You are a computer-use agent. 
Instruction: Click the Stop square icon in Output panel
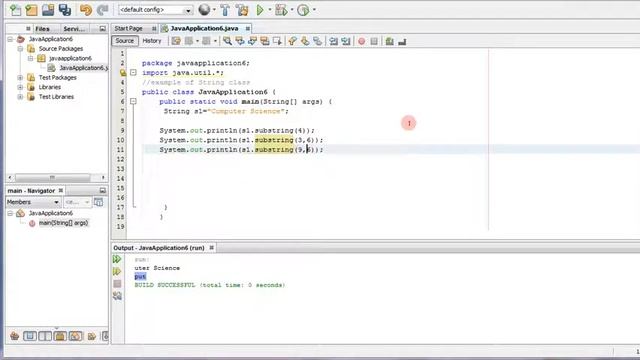point(117,284)
